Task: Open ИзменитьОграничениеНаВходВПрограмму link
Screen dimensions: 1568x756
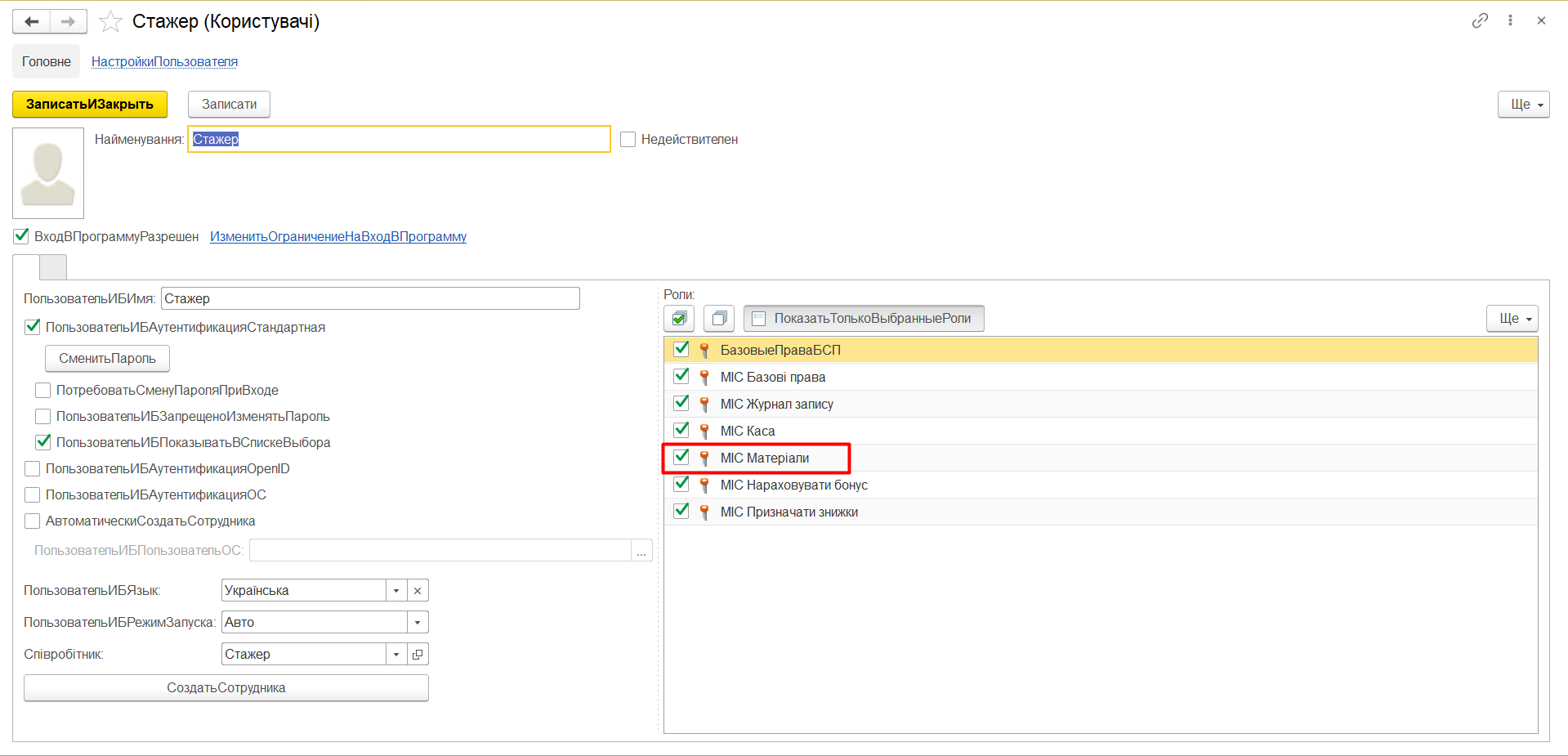Action: point(338,237)
